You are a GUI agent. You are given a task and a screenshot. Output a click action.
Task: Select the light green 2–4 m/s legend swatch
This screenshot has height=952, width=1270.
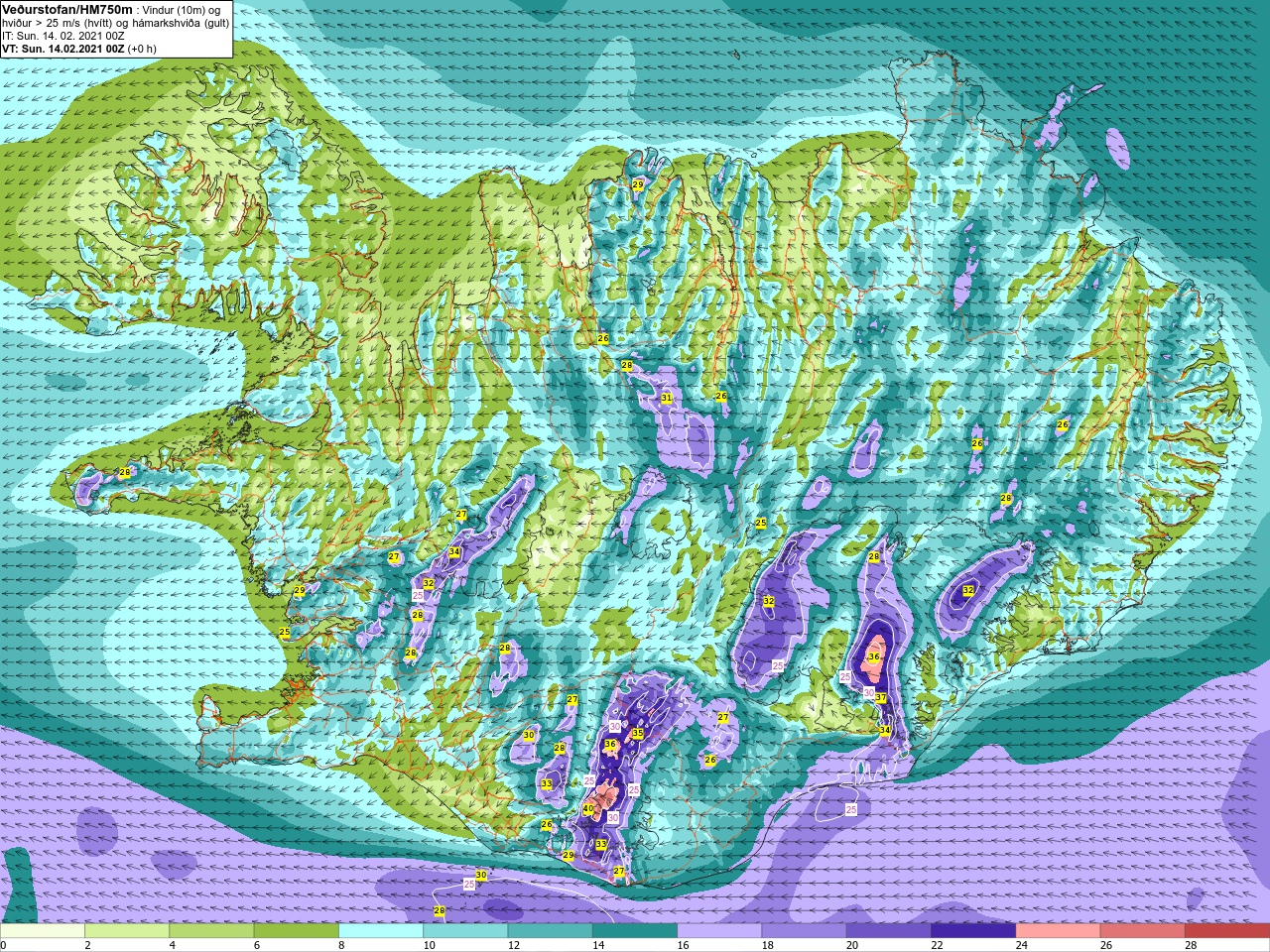pyautogui.click(x=127, y=931)
